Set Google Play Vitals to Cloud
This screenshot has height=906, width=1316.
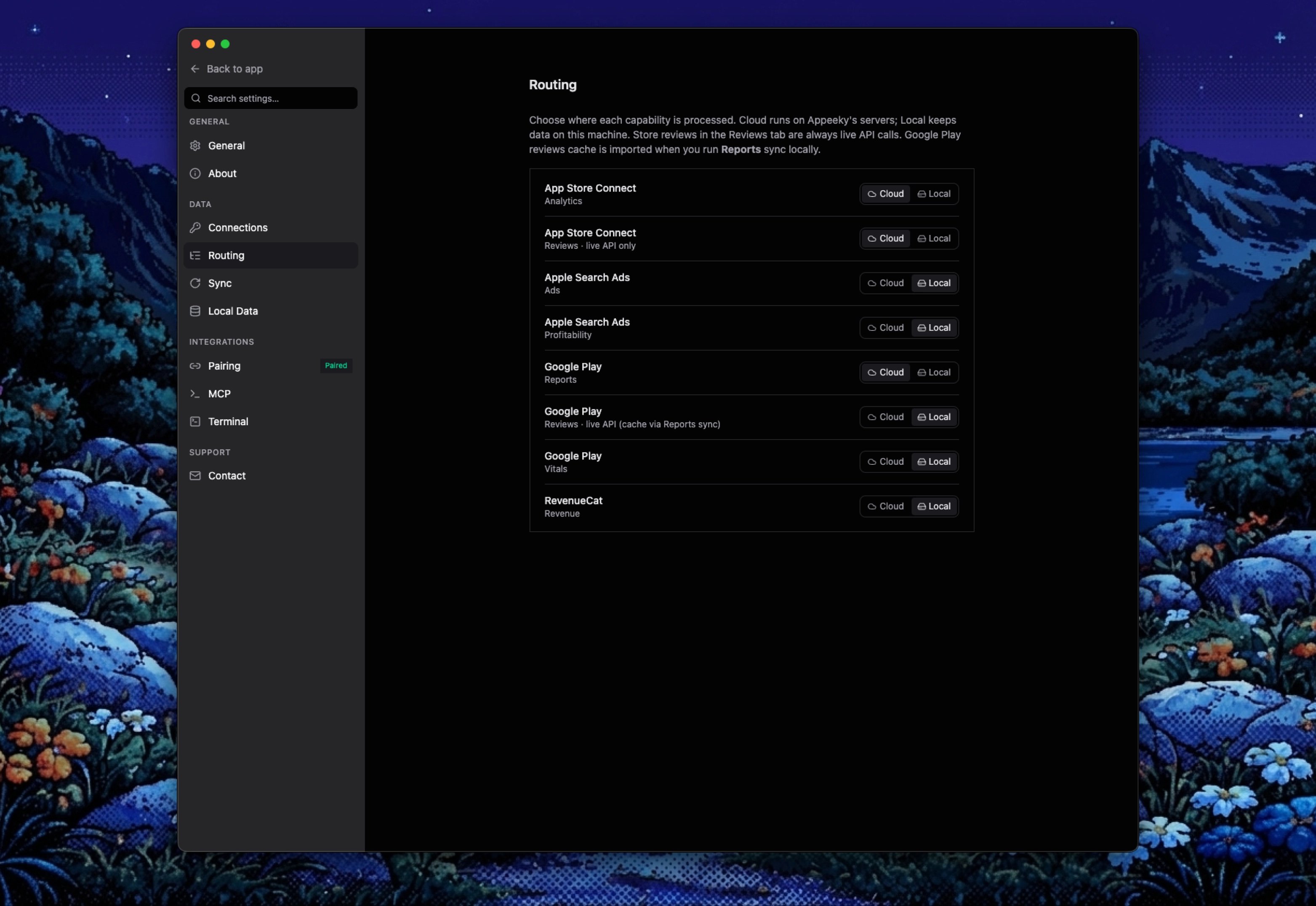tap(886, 461)
